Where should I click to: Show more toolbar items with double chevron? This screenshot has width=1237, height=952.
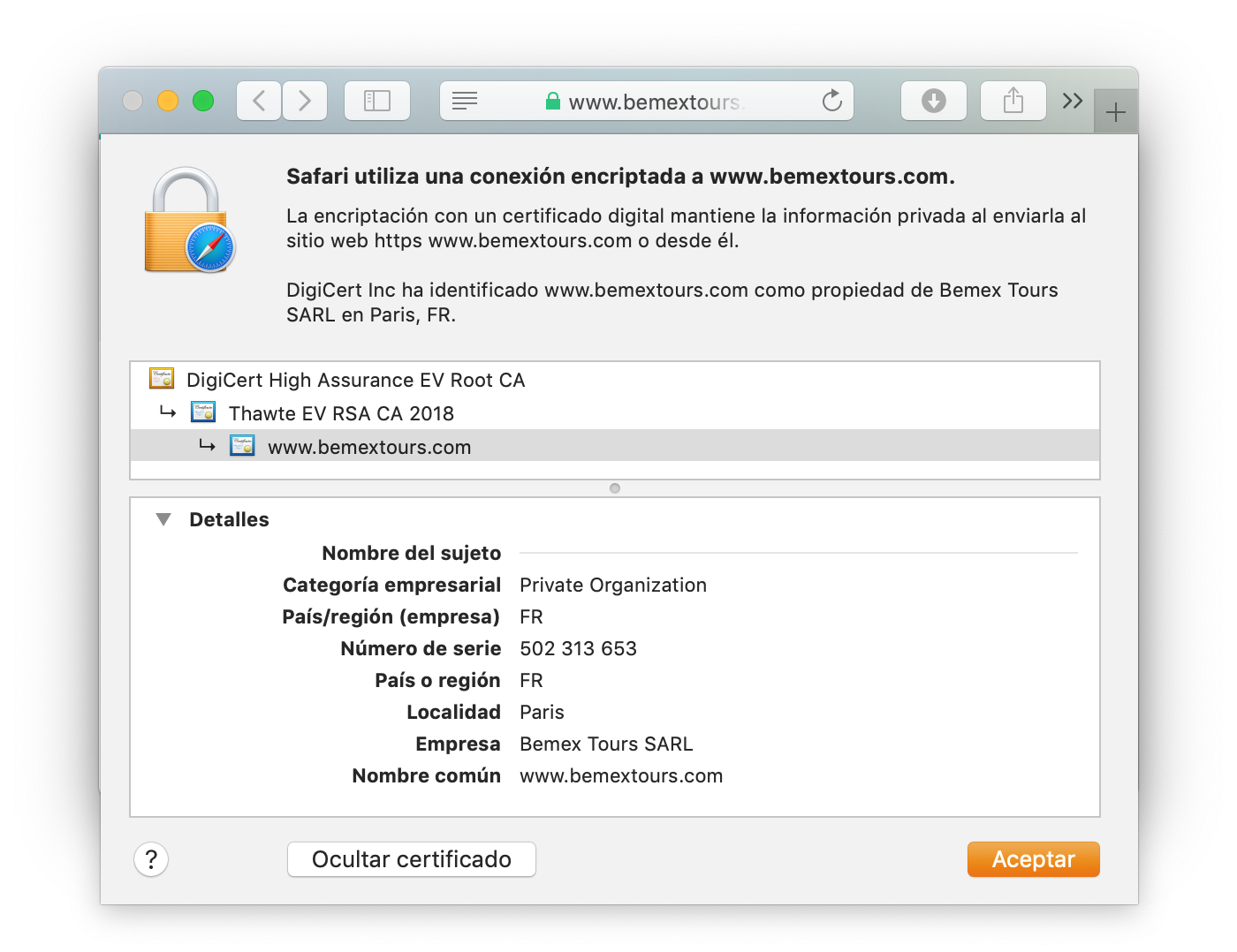[x=1073, y=101]
